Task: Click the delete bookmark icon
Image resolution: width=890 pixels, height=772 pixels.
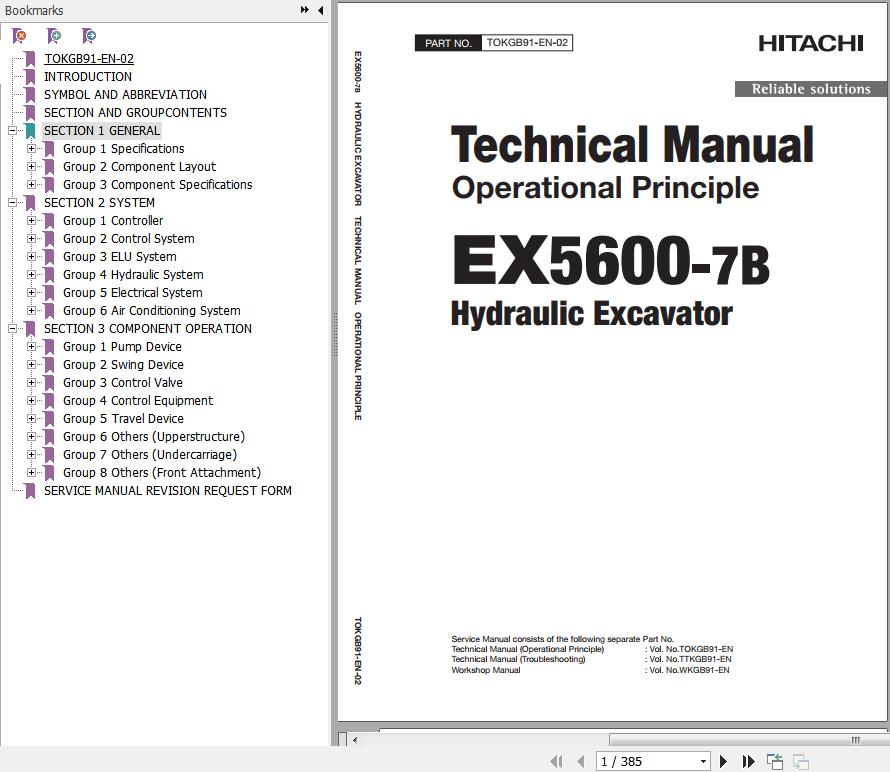Action: (x=19, y=36)
